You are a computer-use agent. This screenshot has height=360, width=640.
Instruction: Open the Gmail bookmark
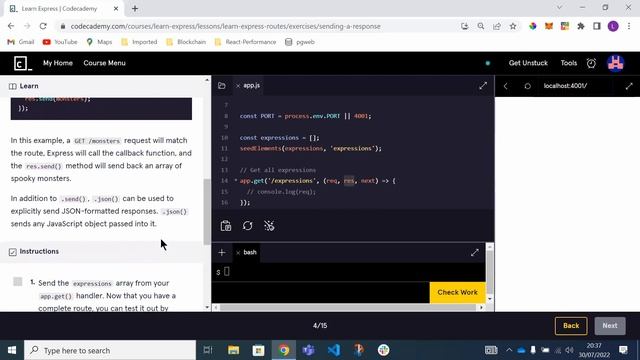(21, 42)
